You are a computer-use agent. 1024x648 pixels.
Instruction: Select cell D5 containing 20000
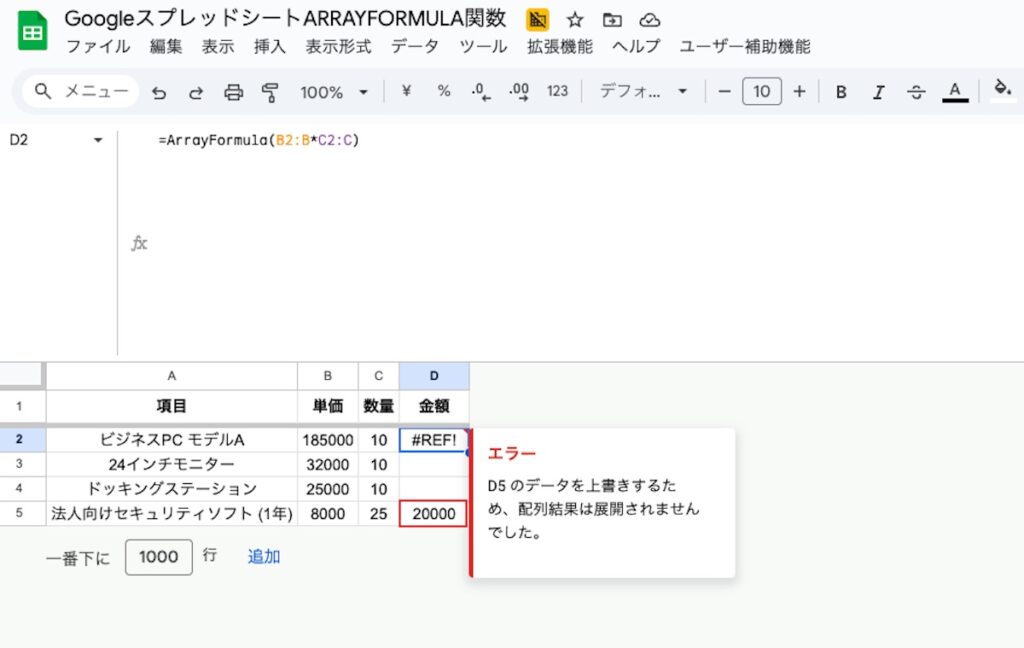[433, 513]
